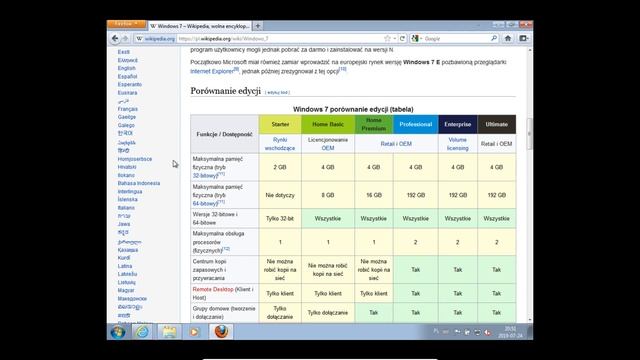Open Rynki wschodzące link under Starter
This screenshot has height=360, width=640.
(x=280, y=144)
